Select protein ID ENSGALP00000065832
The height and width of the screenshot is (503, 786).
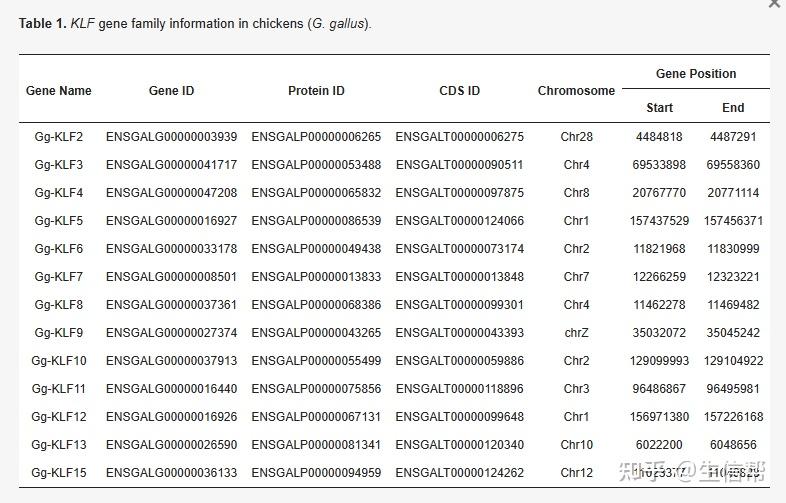[316, 193]
